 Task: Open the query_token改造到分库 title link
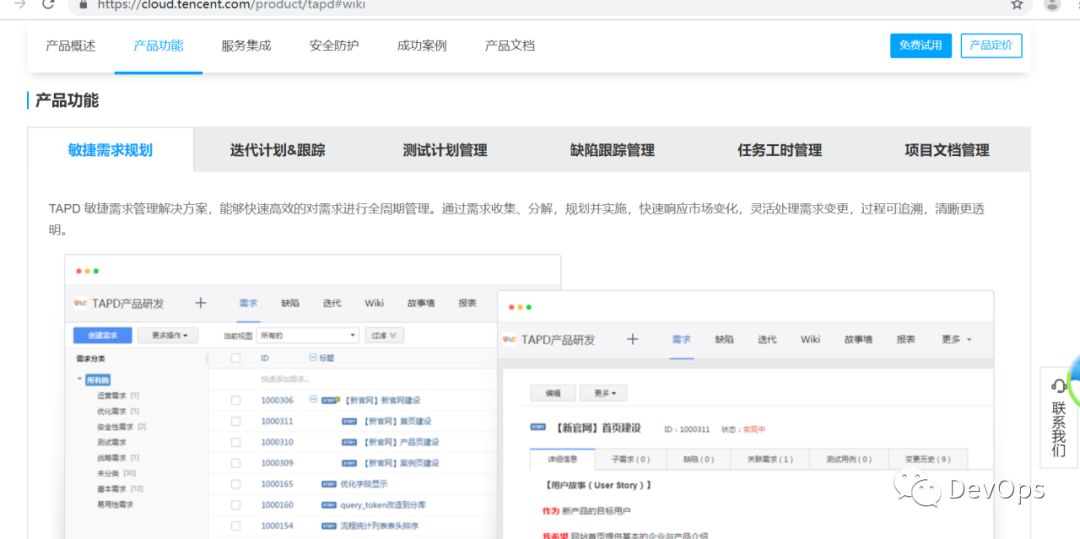point(384,505)
